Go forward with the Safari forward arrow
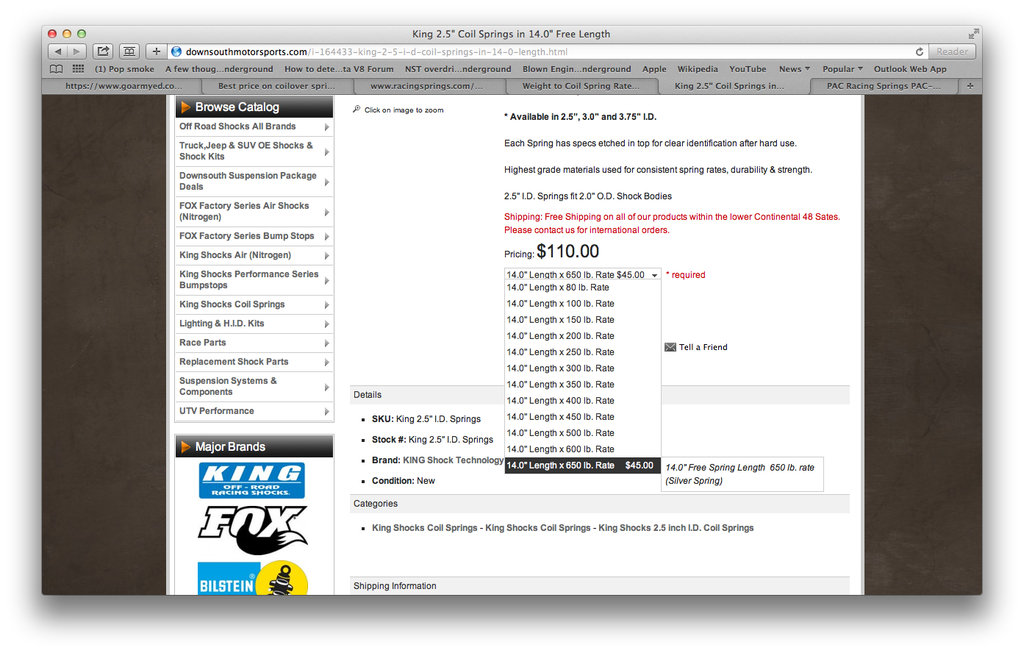Image resolution: width=1024 pixels, height=653 pixels. coord(76,51)
